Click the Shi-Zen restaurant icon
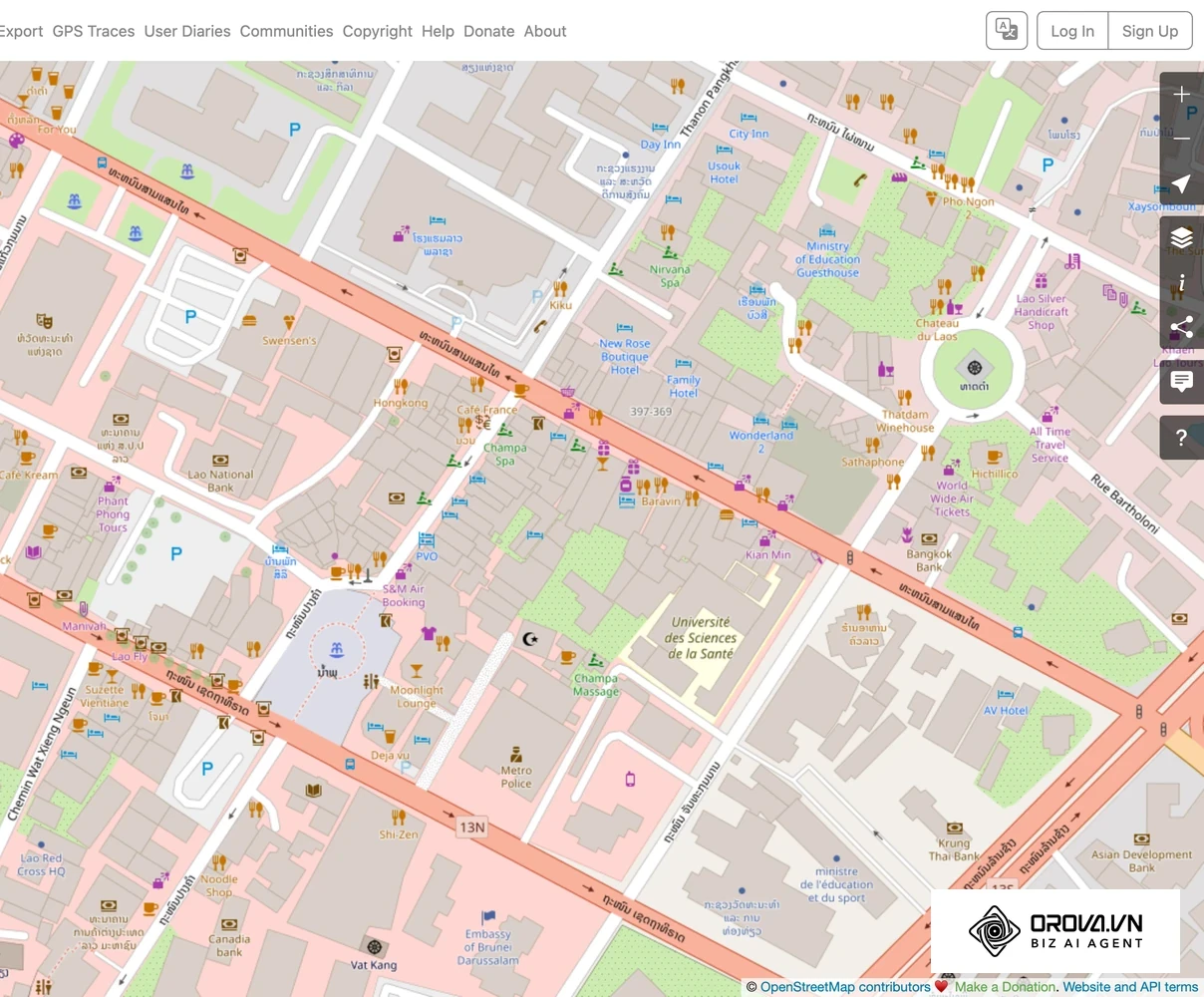 tap(399, 818)
